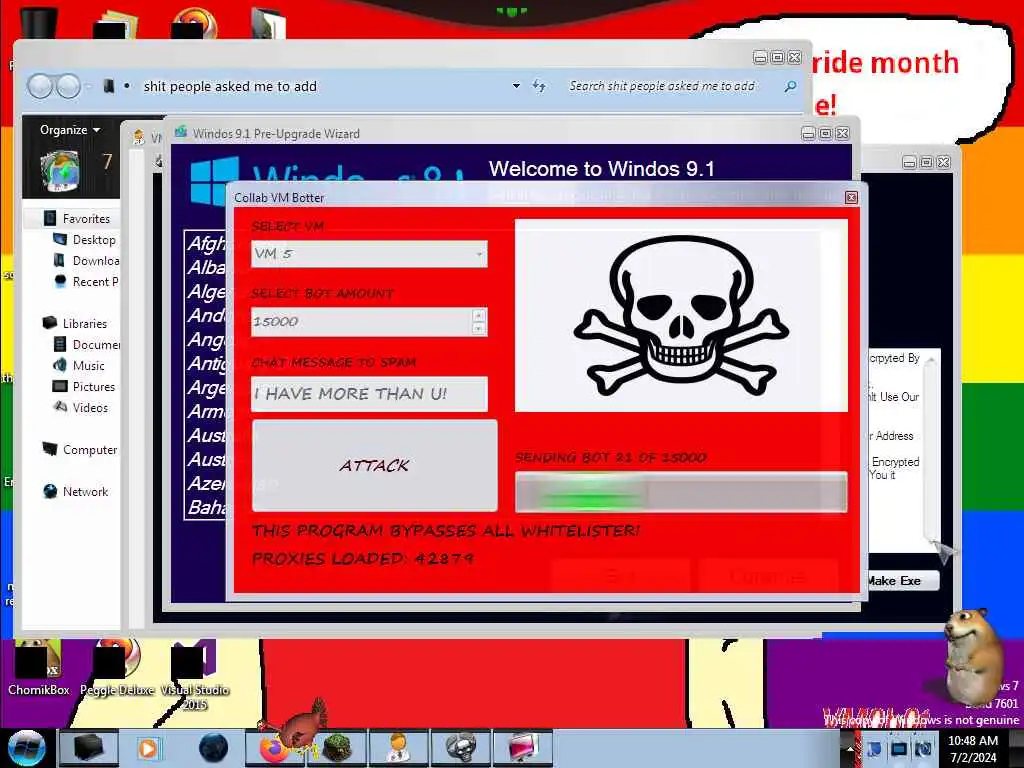
Task: Click the Explorer forward navigation button
Action: click(68, 86)
